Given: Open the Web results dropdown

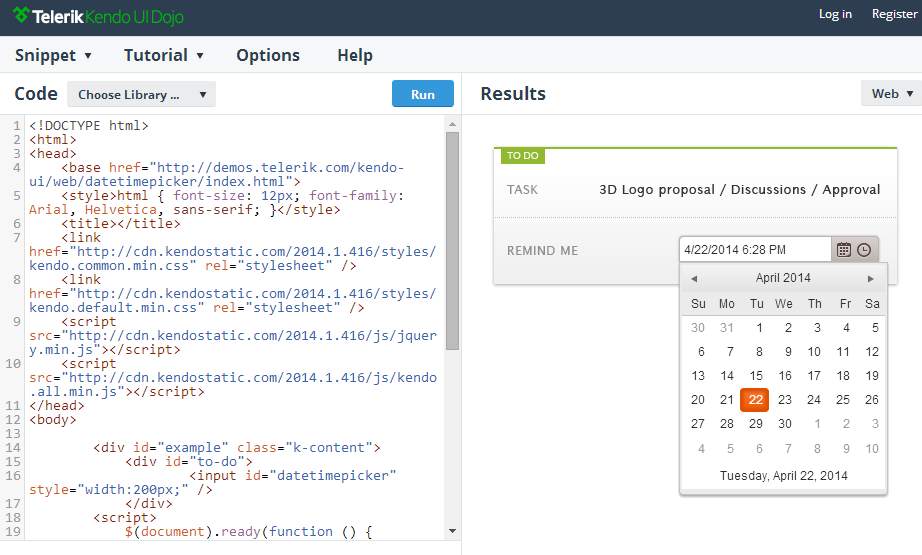Looking at the screenshot, I should (891, 93).
